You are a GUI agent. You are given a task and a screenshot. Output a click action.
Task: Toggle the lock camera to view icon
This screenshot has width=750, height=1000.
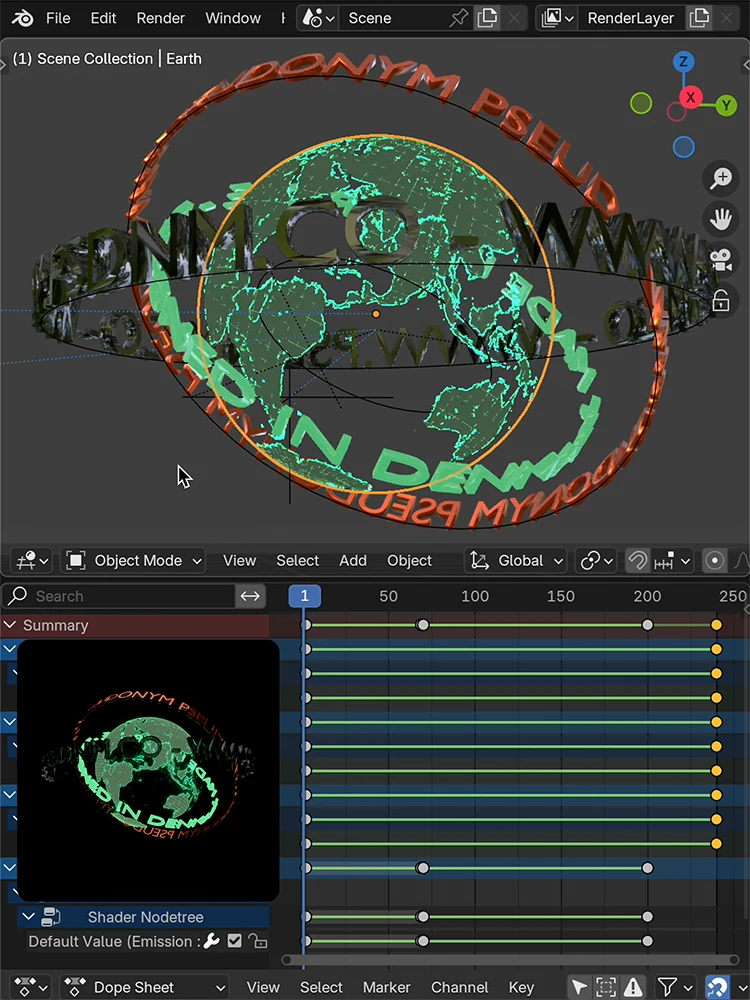point(721,300)
